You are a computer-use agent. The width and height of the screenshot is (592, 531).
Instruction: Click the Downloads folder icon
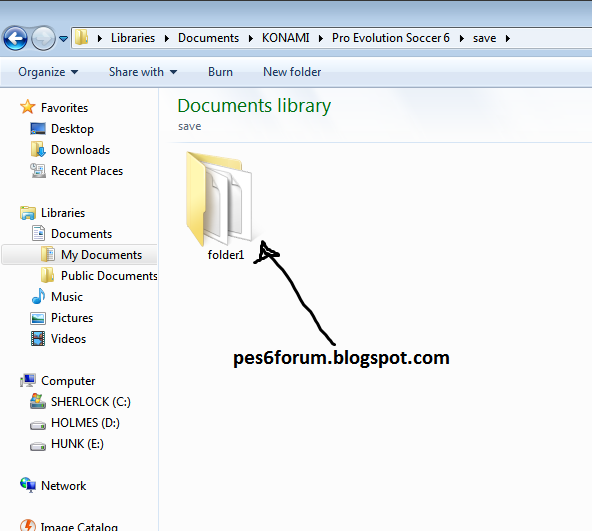pos(38,149)
